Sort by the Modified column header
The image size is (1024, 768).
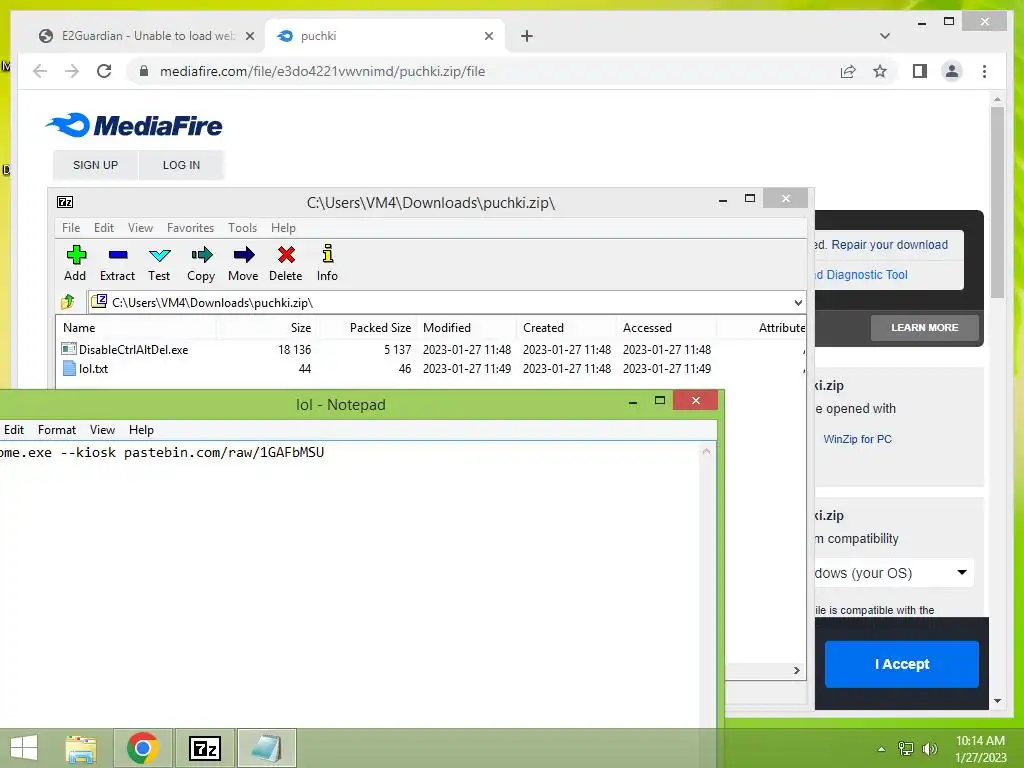(466, 327)
